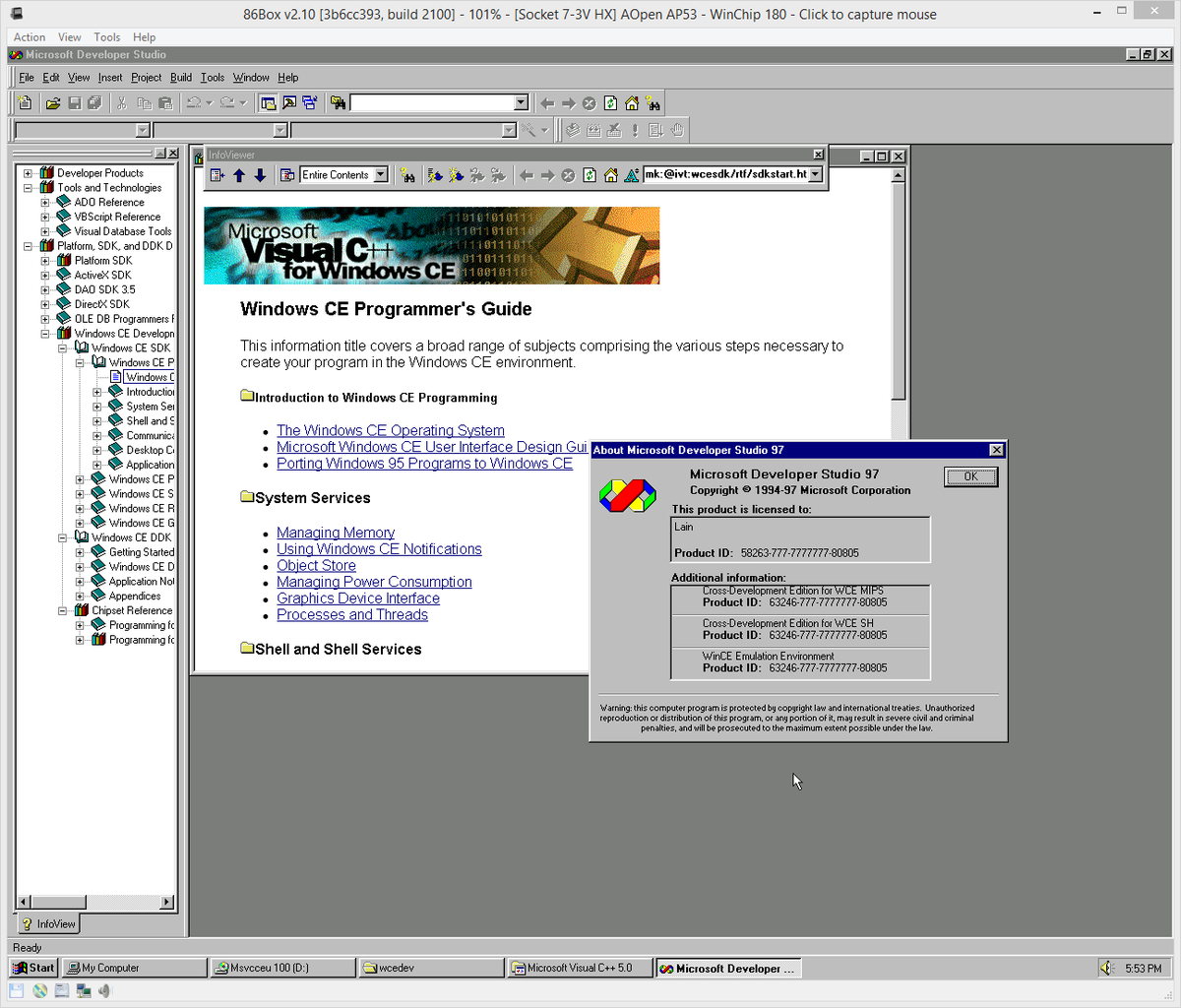
Task: Click right arrow of tree panel horizontal scrollbar
Action: (x=166, y=902)
